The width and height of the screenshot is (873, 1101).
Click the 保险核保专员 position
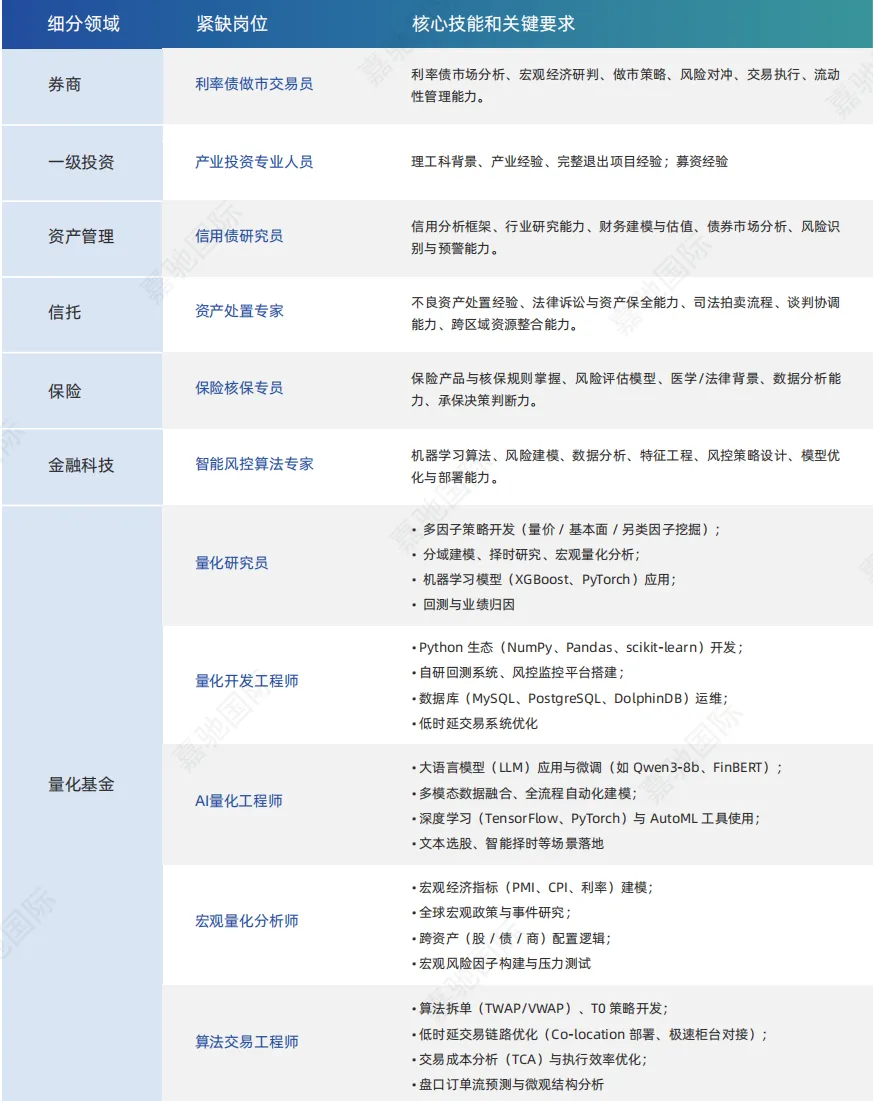click(x=239, y=388)
